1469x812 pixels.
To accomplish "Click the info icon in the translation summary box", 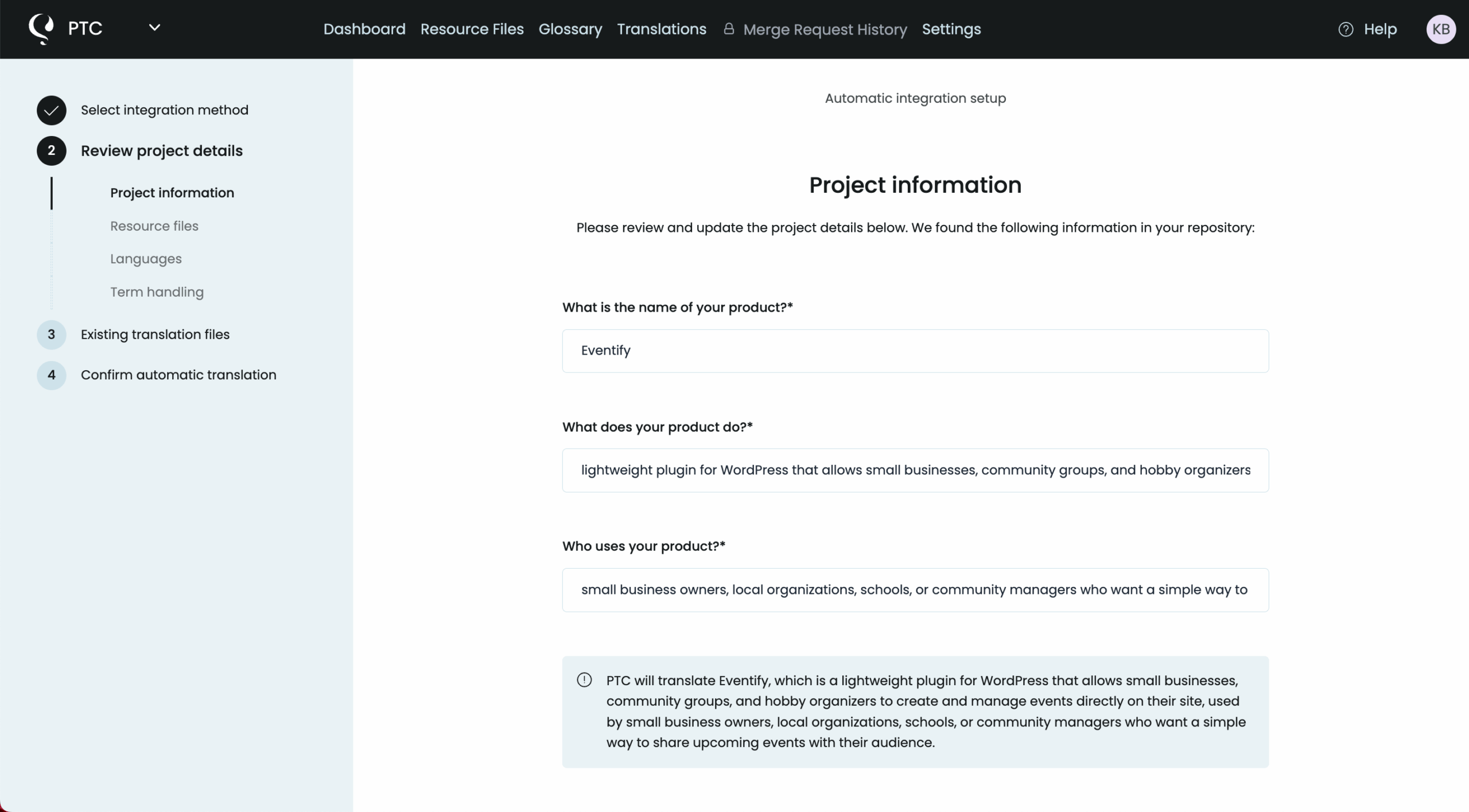I will pyautogui.click(x=584, y=679).
